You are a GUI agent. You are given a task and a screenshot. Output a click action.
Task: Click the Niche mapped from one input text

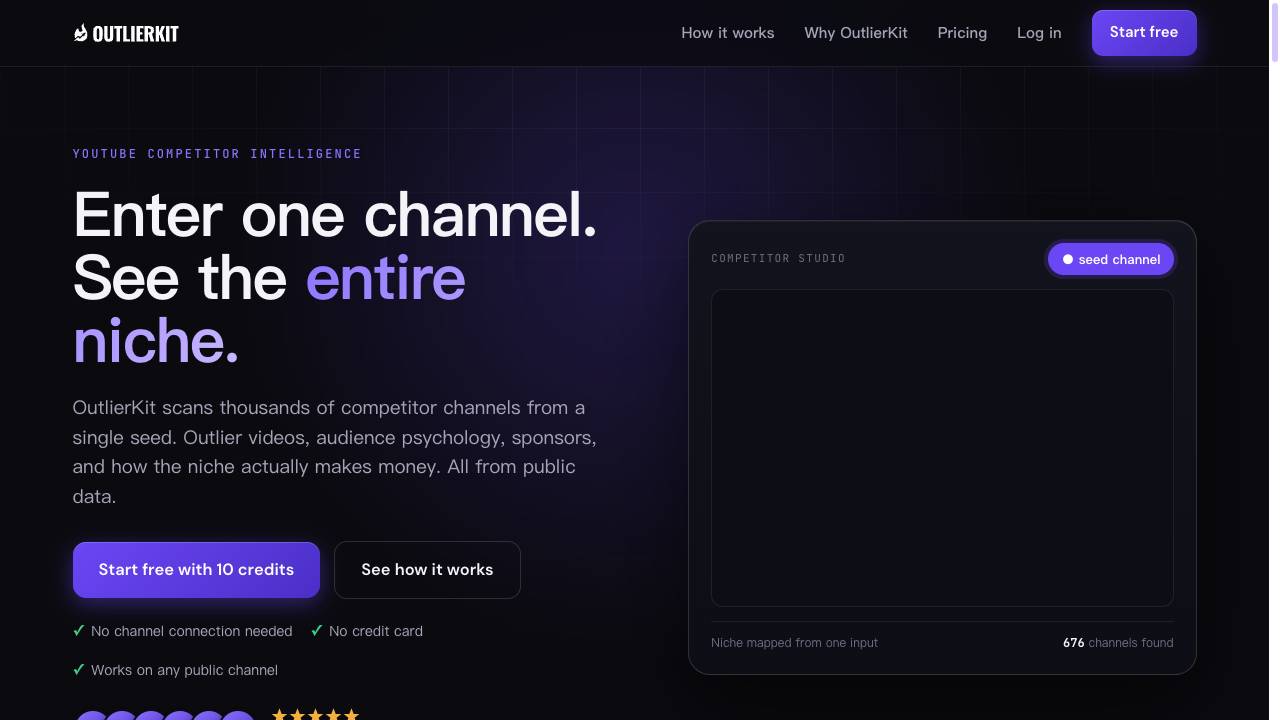click(x=794, y=643)
